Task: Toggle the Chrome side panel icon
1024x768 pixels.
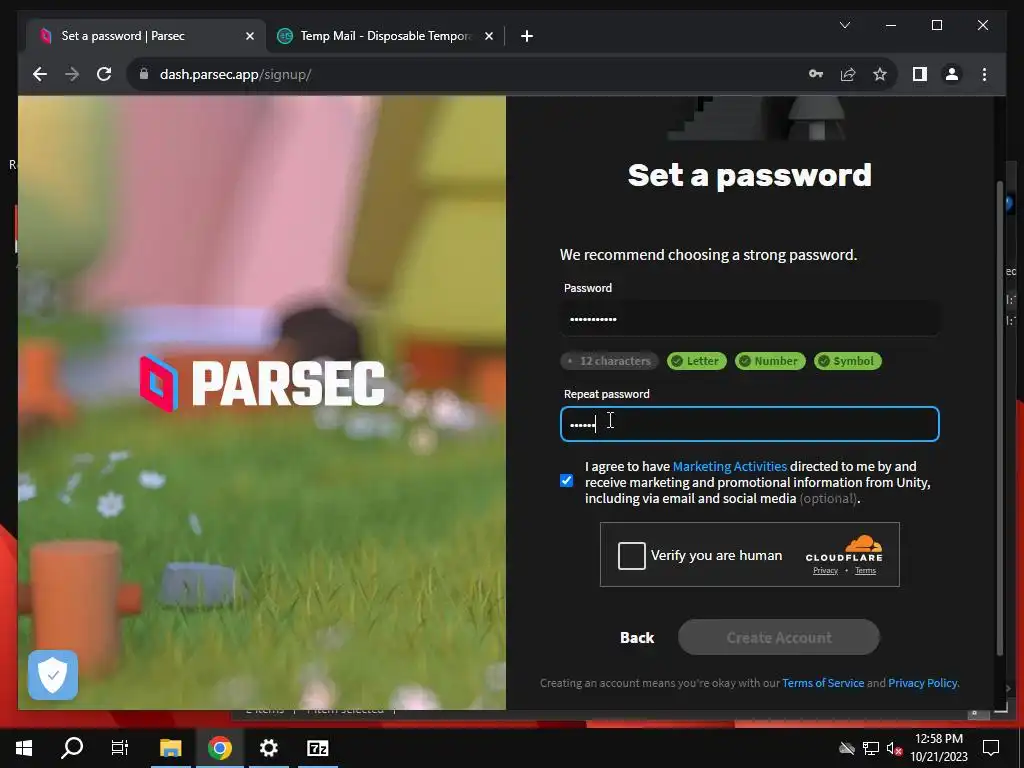Action: click(920, 74)
